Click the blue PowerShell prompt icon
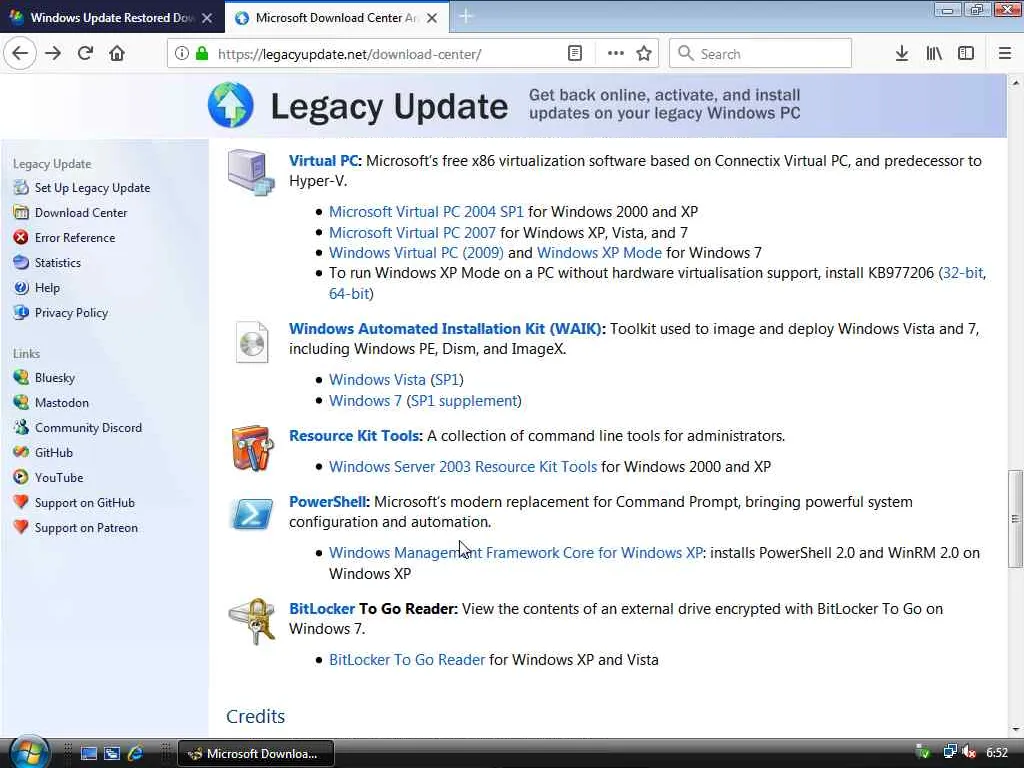Viewport: 1024px width, 768px height. click(x=252, y=515)
